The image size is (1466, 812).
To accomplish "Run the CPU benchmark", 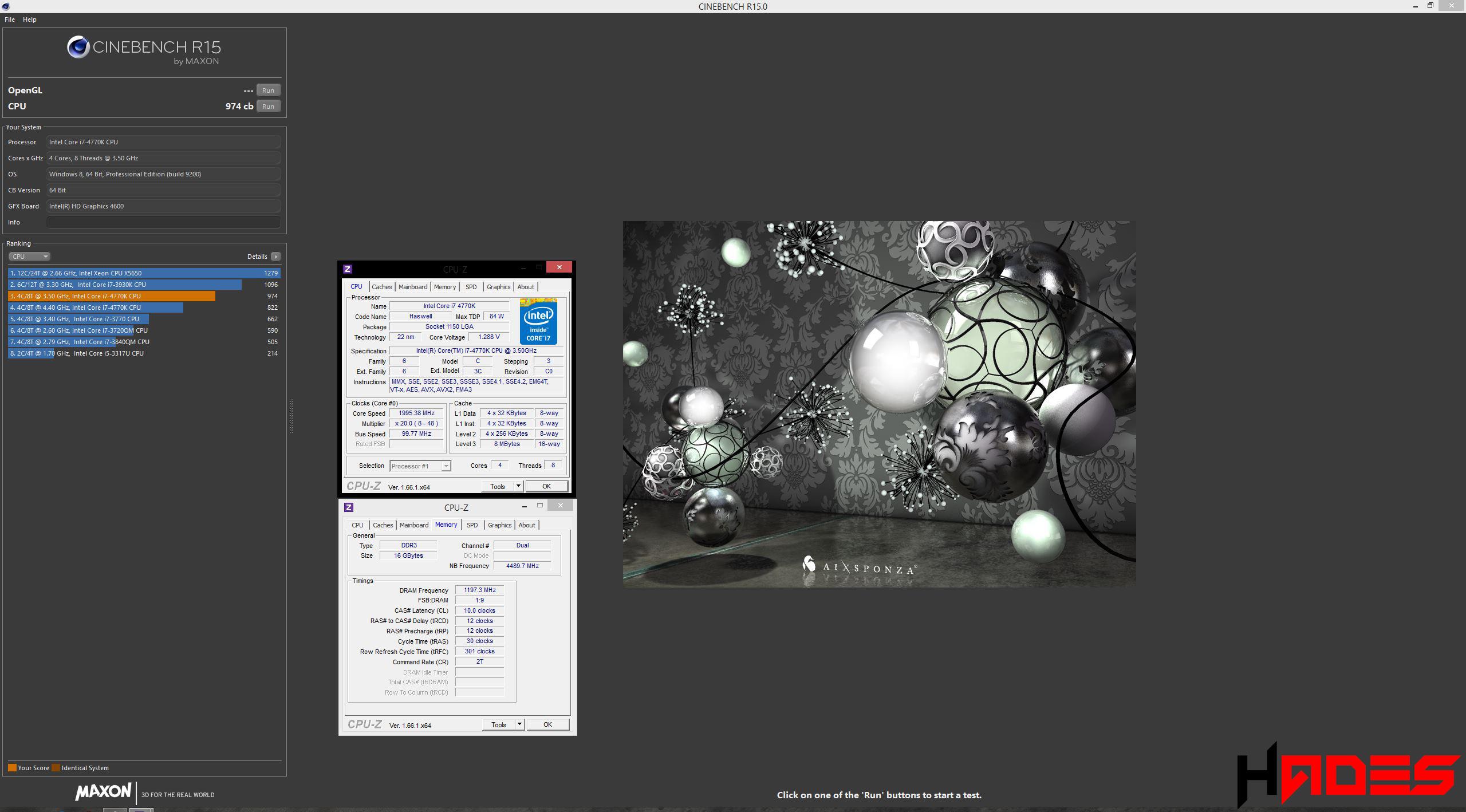I will 268,107.
